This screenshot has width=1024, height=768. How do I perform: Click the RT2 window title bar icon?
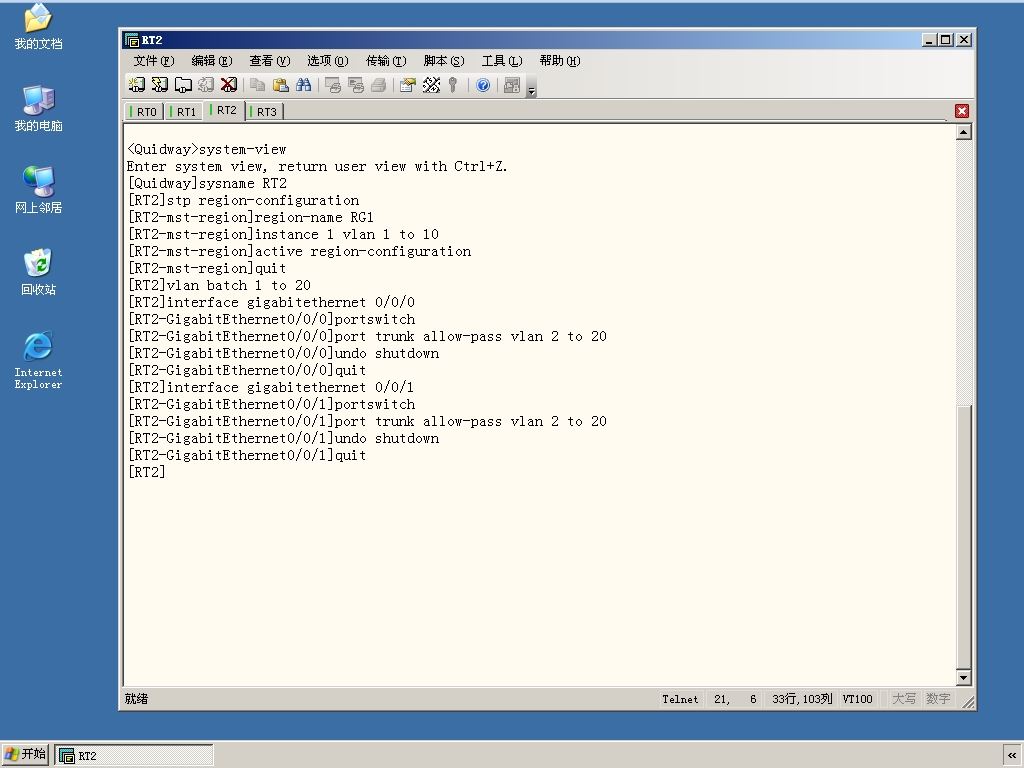(132, 40)
